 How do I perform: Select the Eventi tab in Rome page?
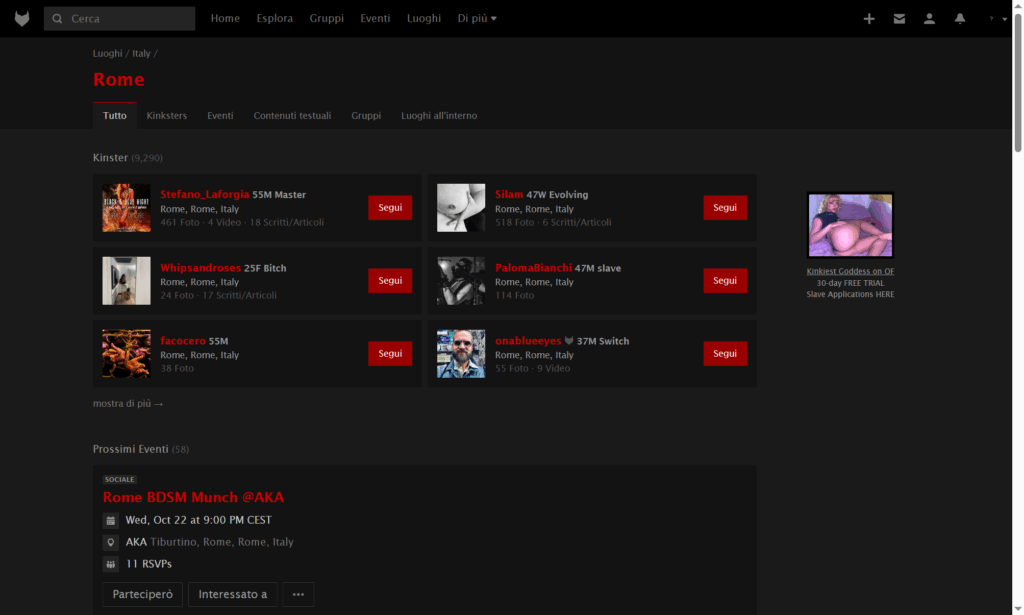point(220,115)
